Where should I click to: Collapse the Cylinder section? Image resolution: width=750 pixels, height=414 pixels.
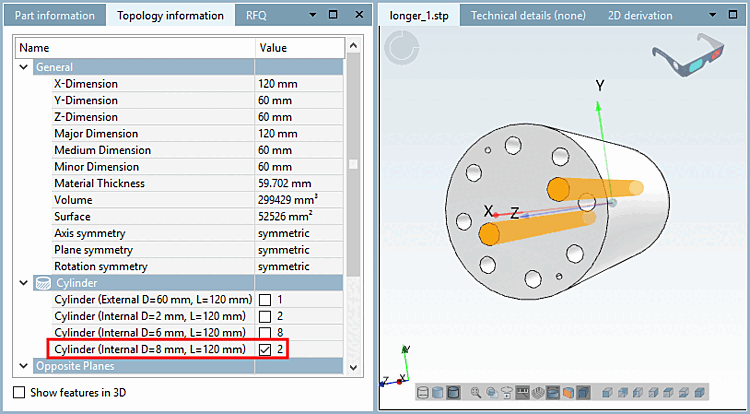23,283
